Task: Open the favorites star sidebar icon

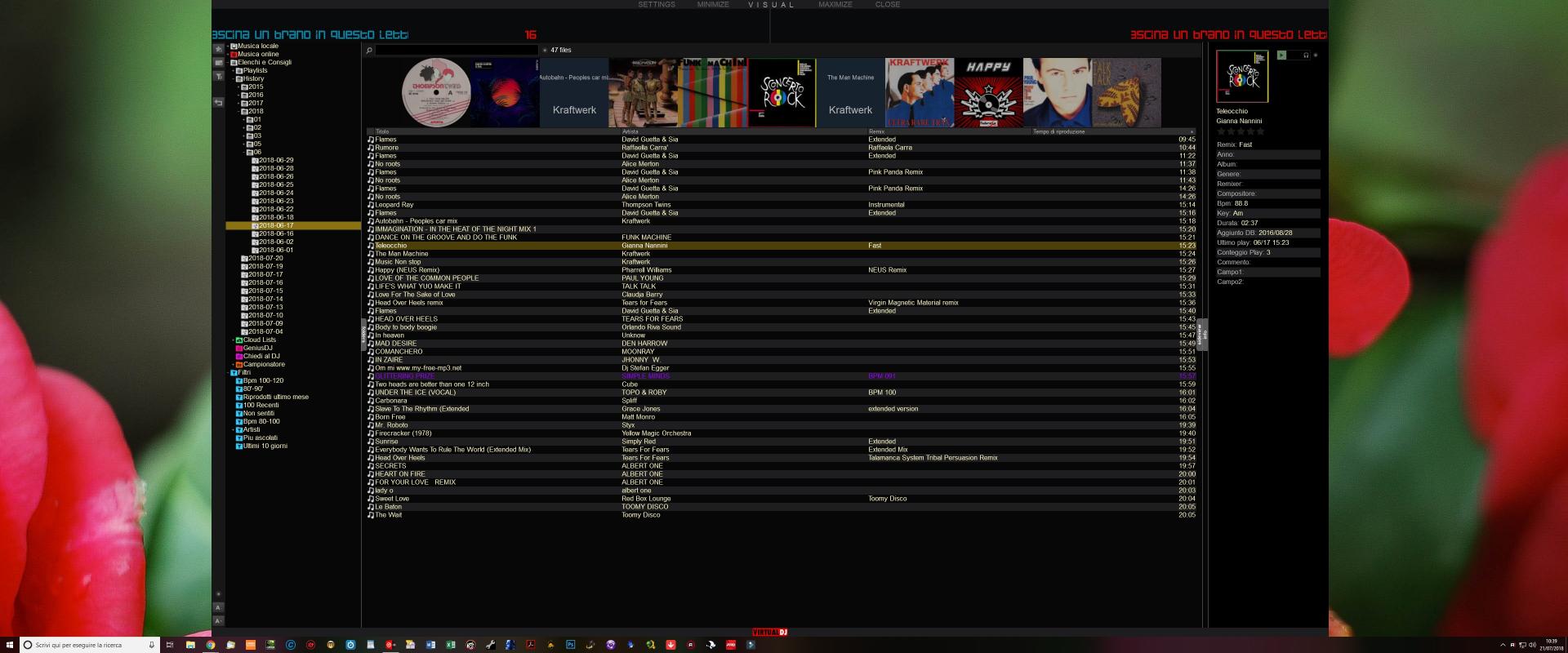Action: (x=218, y=49)
